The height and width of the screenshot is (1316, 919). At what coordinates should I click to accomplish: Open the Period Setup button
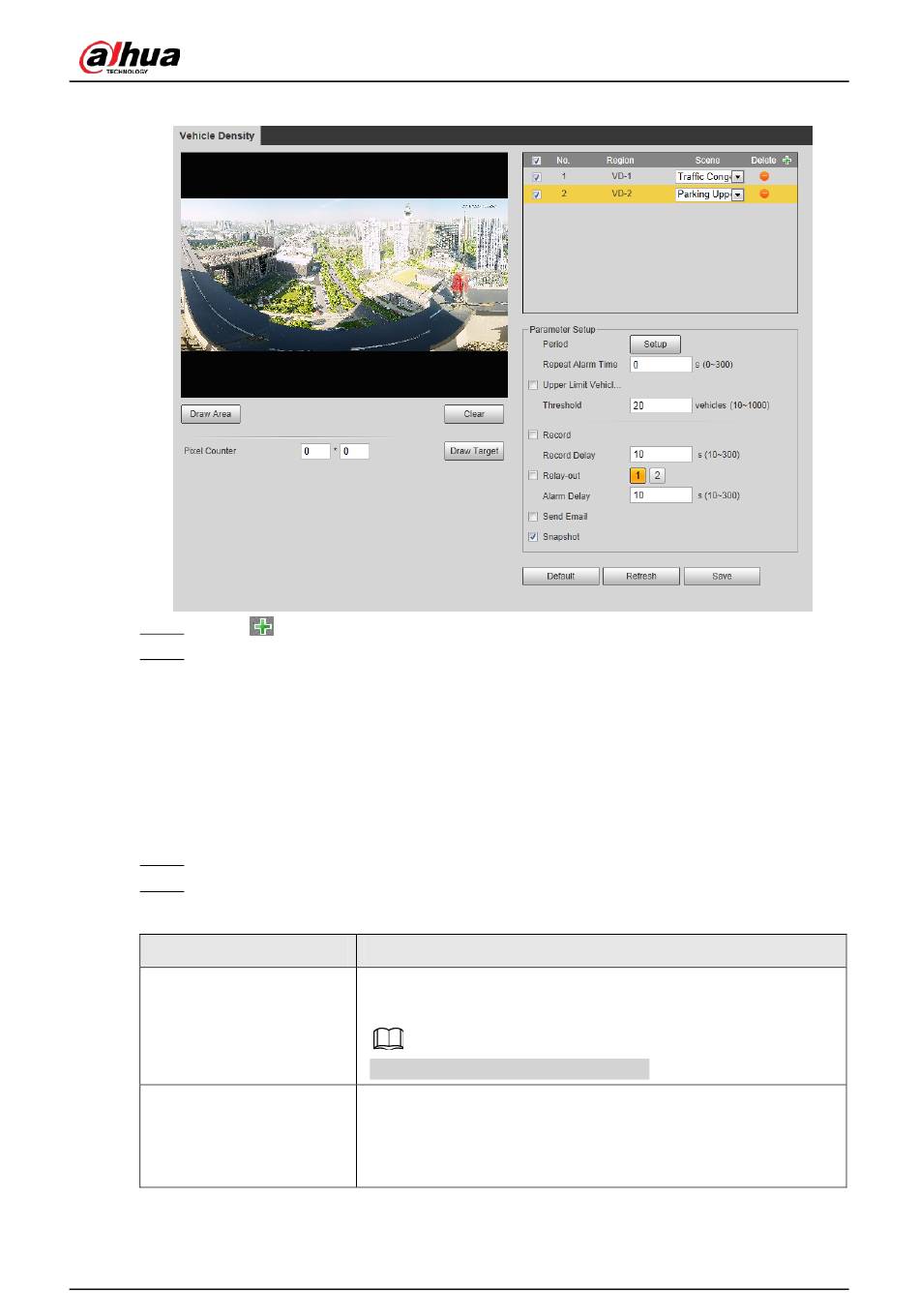point(655,344)
